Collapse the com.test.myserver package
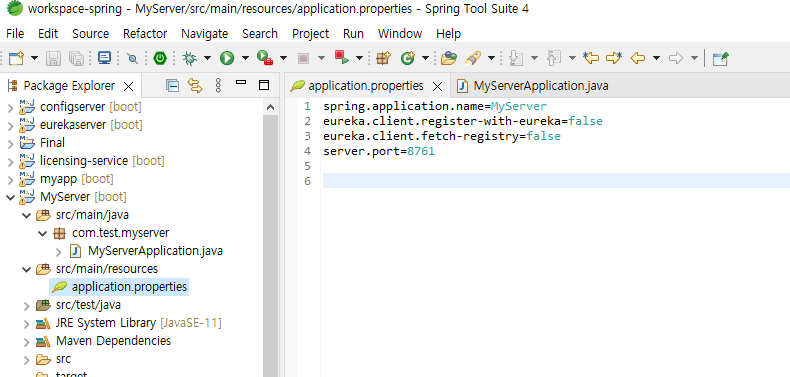Viewport: 790px width, 377px height. tap(42, 234)
